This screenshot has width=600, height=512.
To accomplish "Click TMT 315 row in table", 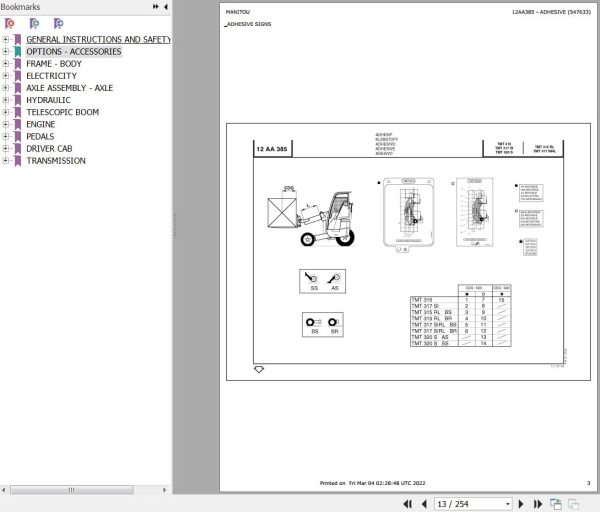I will point(460,300).
